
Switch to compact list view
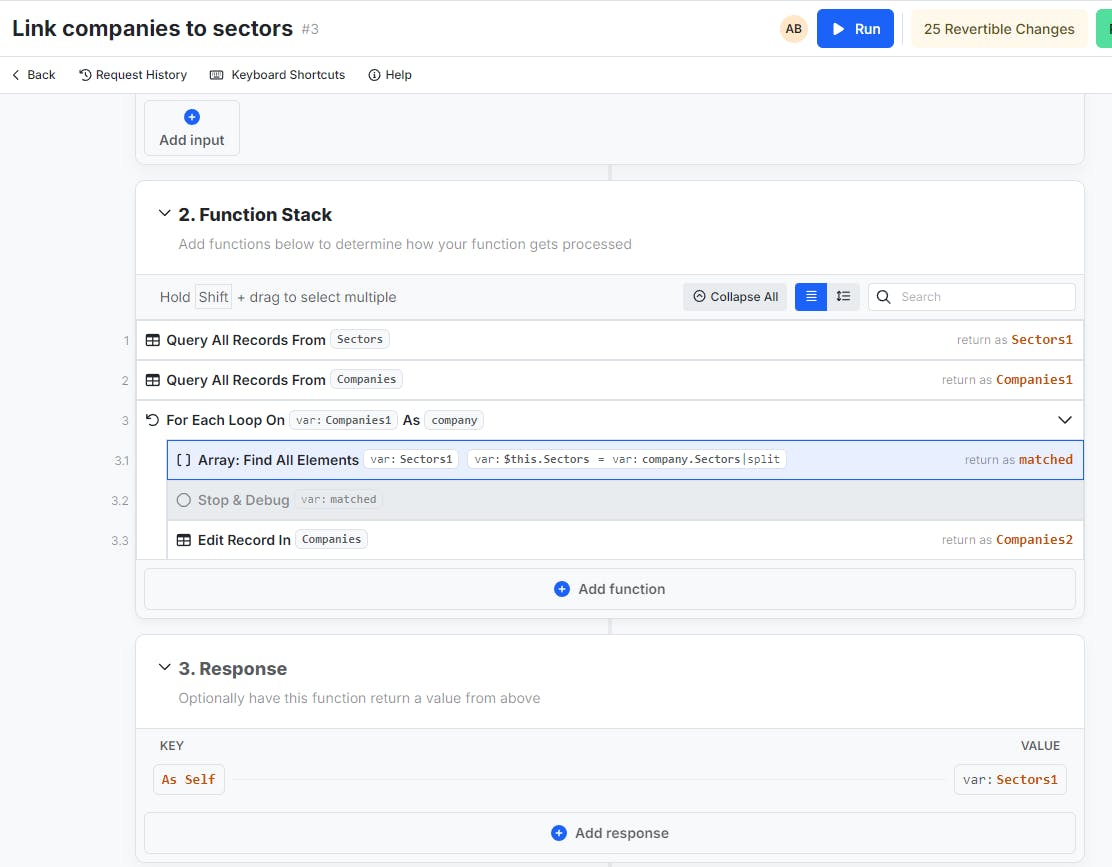click(811, 297)
